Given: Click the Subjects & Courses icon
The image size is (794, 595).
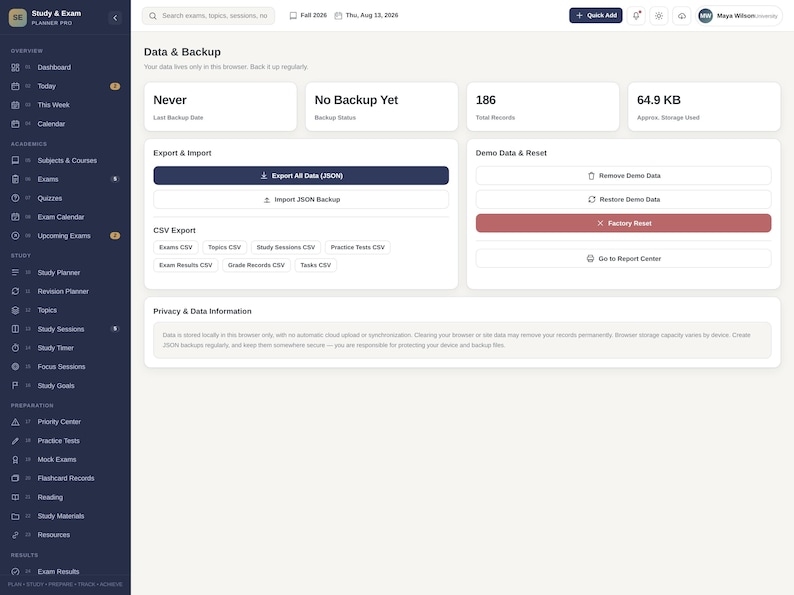Looking at the screenshot, I should coord(15,161).
